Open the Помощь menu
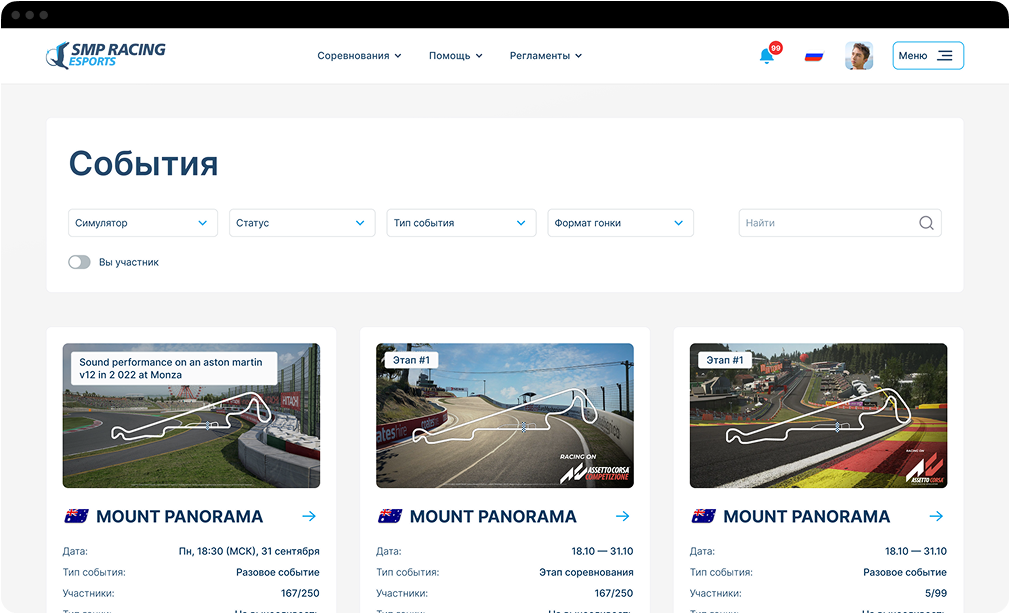The width and height of the screenshot is (1010, 614). tap(455, 56)
